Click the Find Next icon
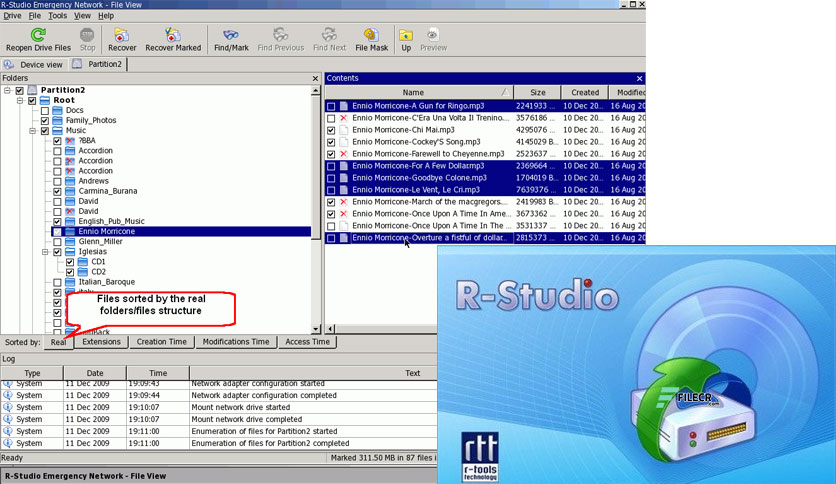 (x=329, y=35)
